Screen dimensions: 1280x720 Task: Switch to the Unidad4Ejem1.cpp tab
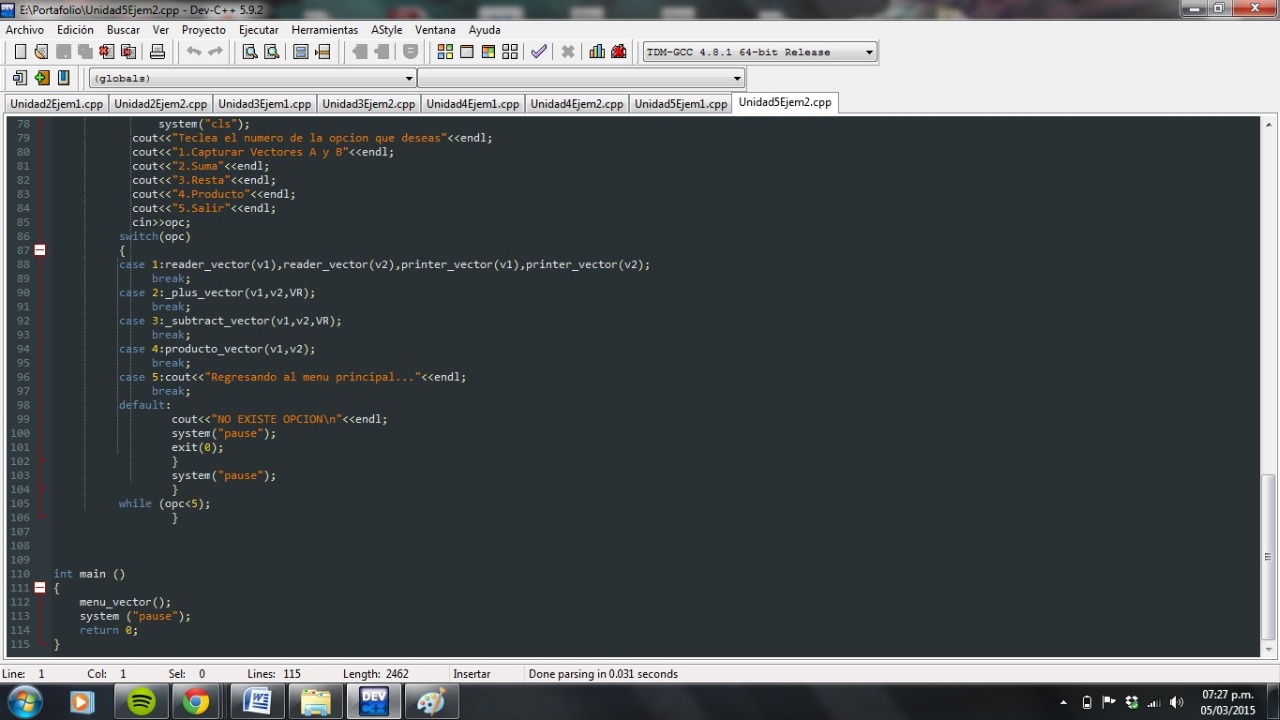point(472,104)
